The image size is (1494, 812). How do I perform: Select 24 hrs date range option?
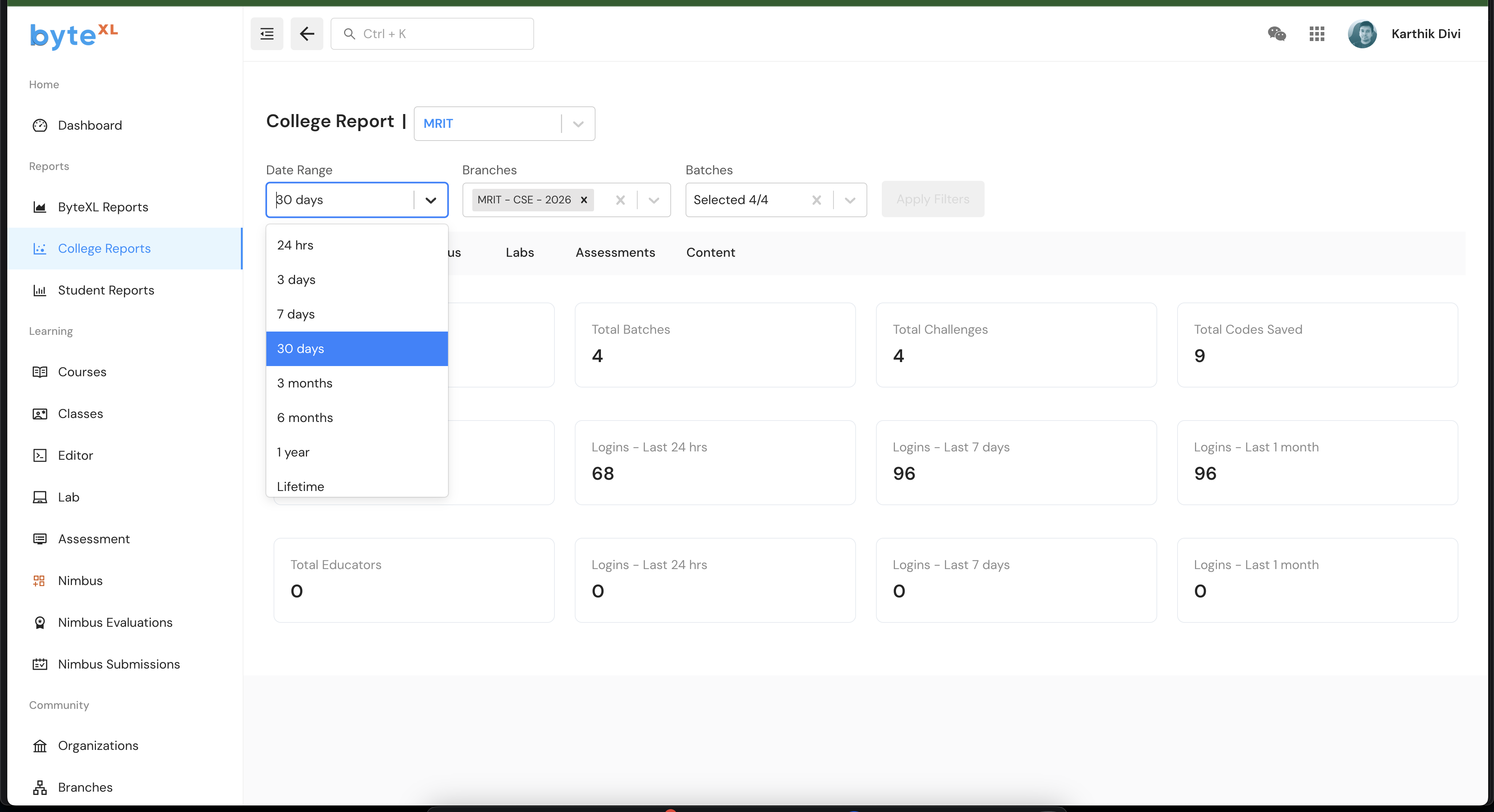357,245
